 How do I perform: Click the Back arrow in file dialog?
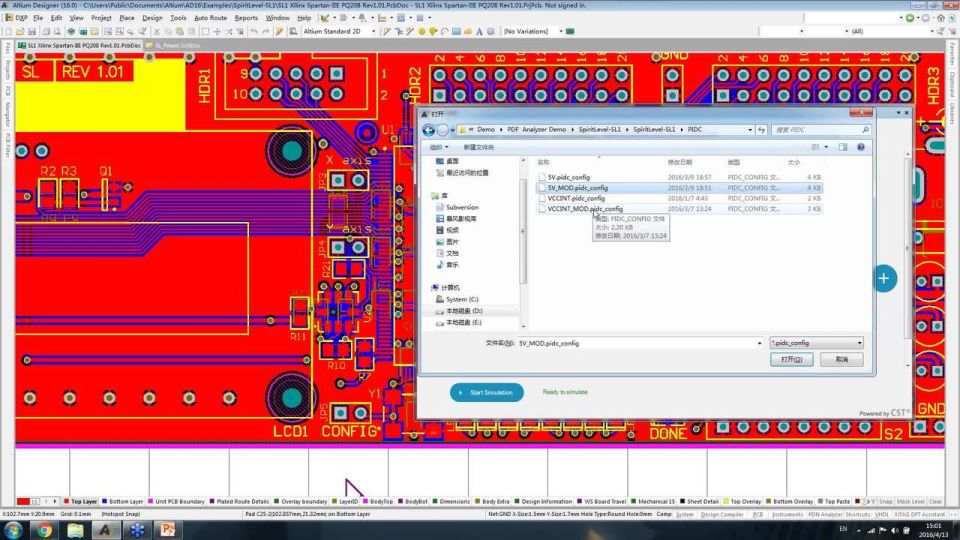pos(429,130)
